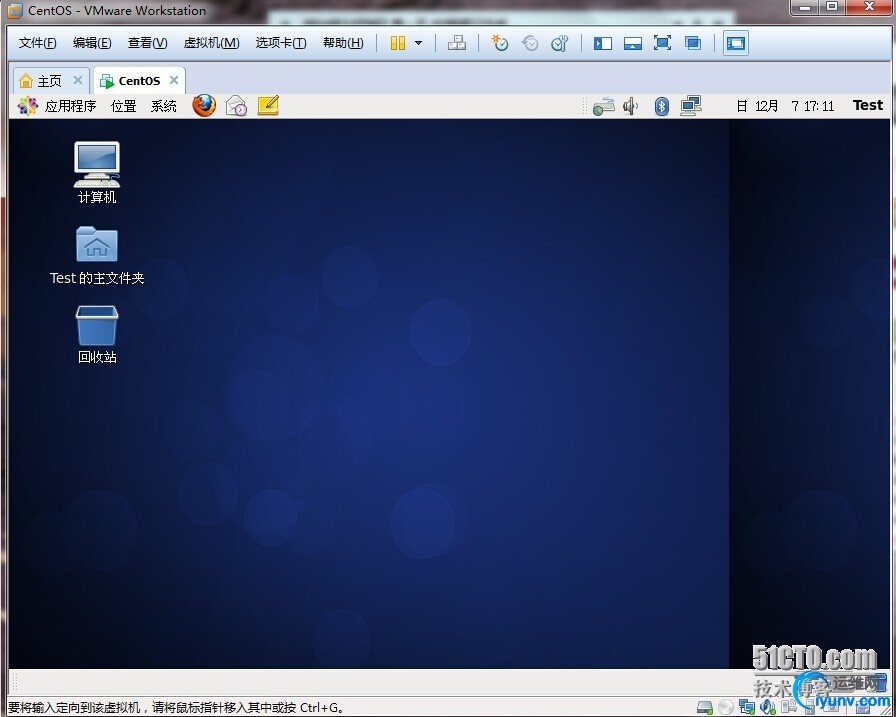
Task: Take a snapshot of the virtual machine
Action: pos(500,43)
